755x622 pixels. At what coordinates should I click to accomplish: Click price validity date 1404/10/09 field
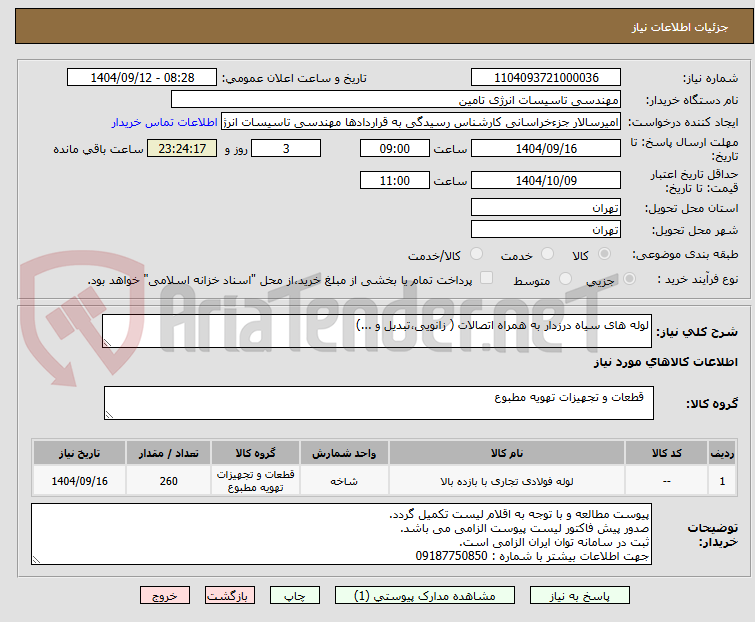pos(546,181)
